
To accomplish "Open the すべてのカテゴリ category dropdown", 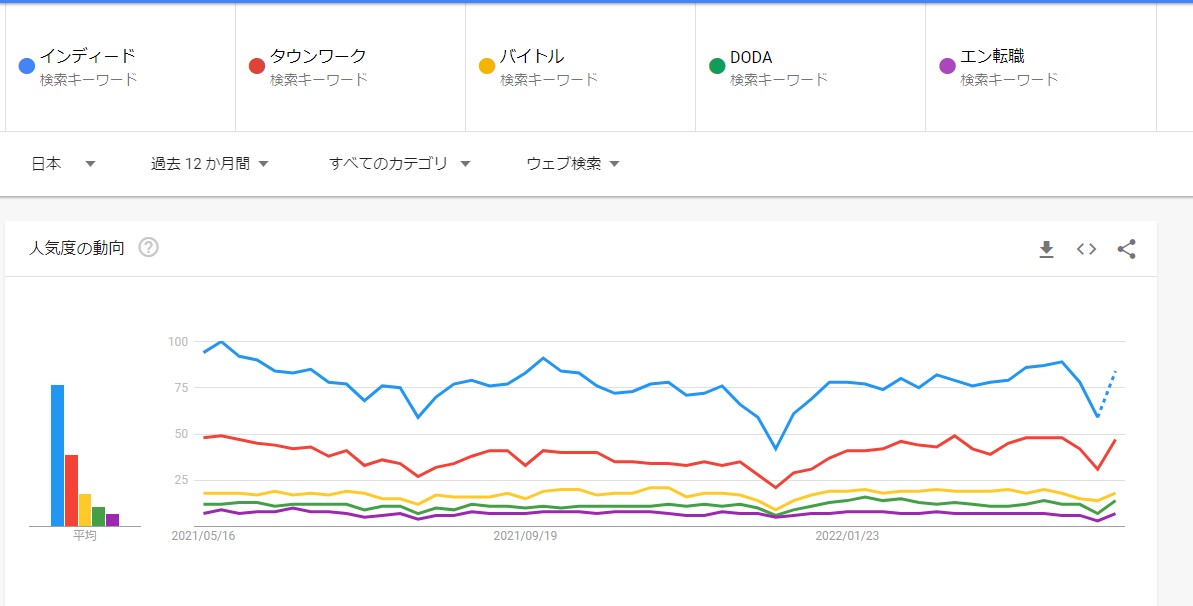I will 399,164.
